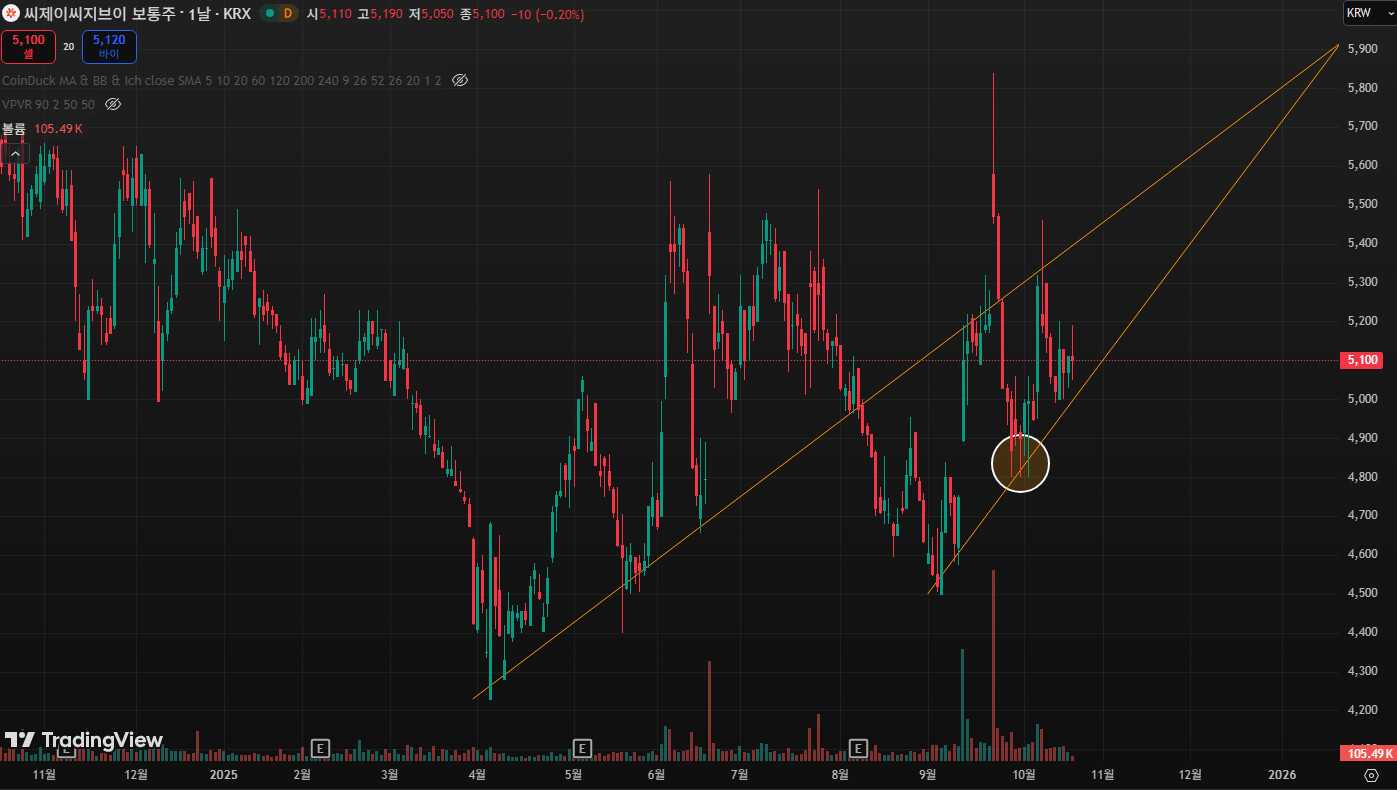Click the 5,500 price scale label
This screenshot has height=790, width=1397.
[1363, 204]
